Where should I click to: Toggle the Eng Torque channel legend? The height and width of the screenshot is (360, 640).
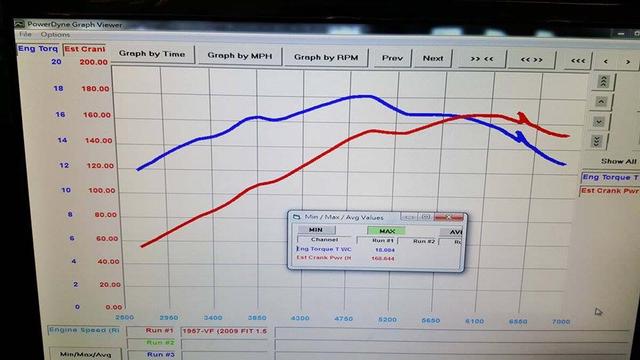point(610,177)
